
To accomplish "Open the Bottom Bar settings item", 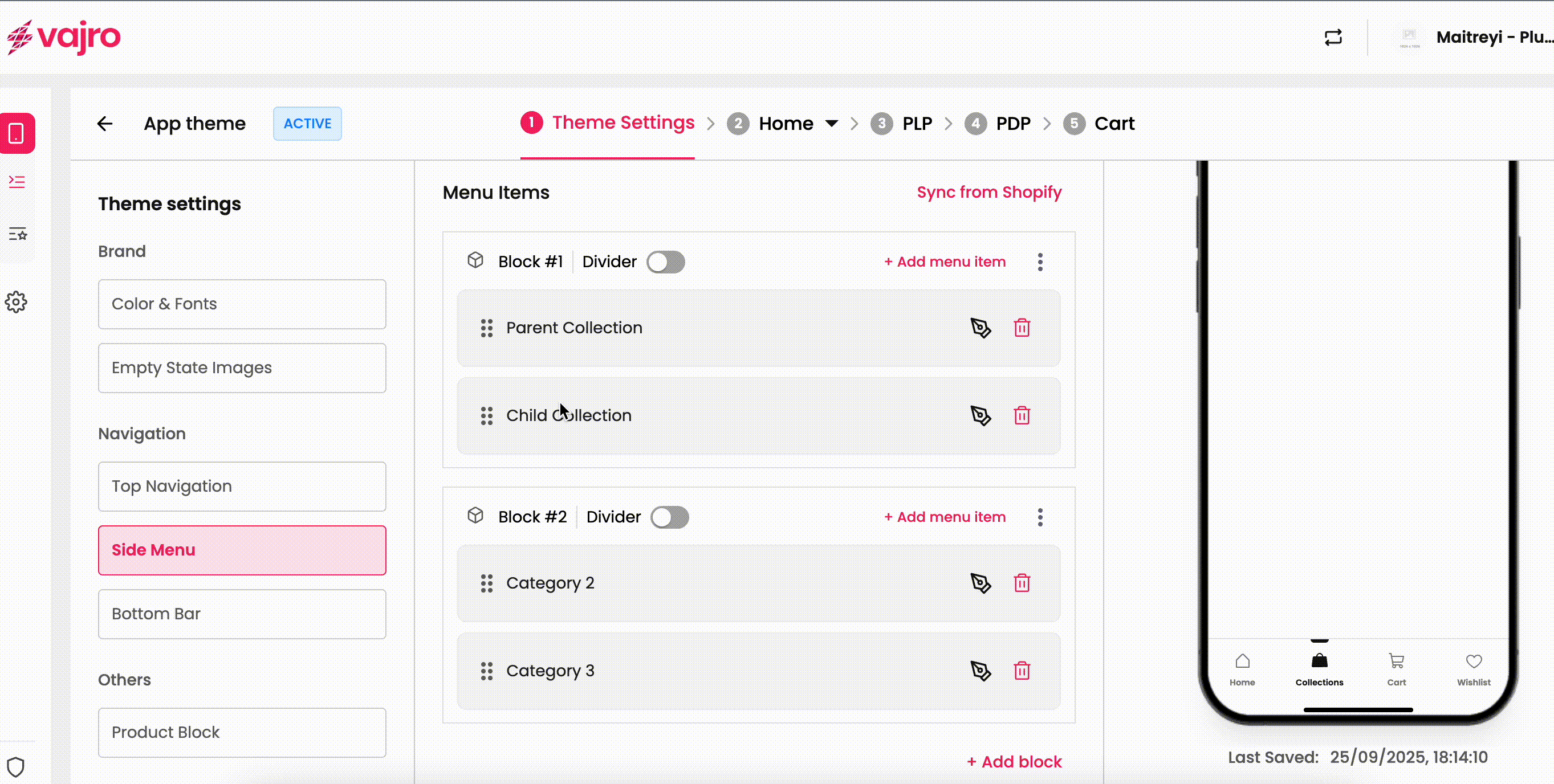I will [242, 614].
